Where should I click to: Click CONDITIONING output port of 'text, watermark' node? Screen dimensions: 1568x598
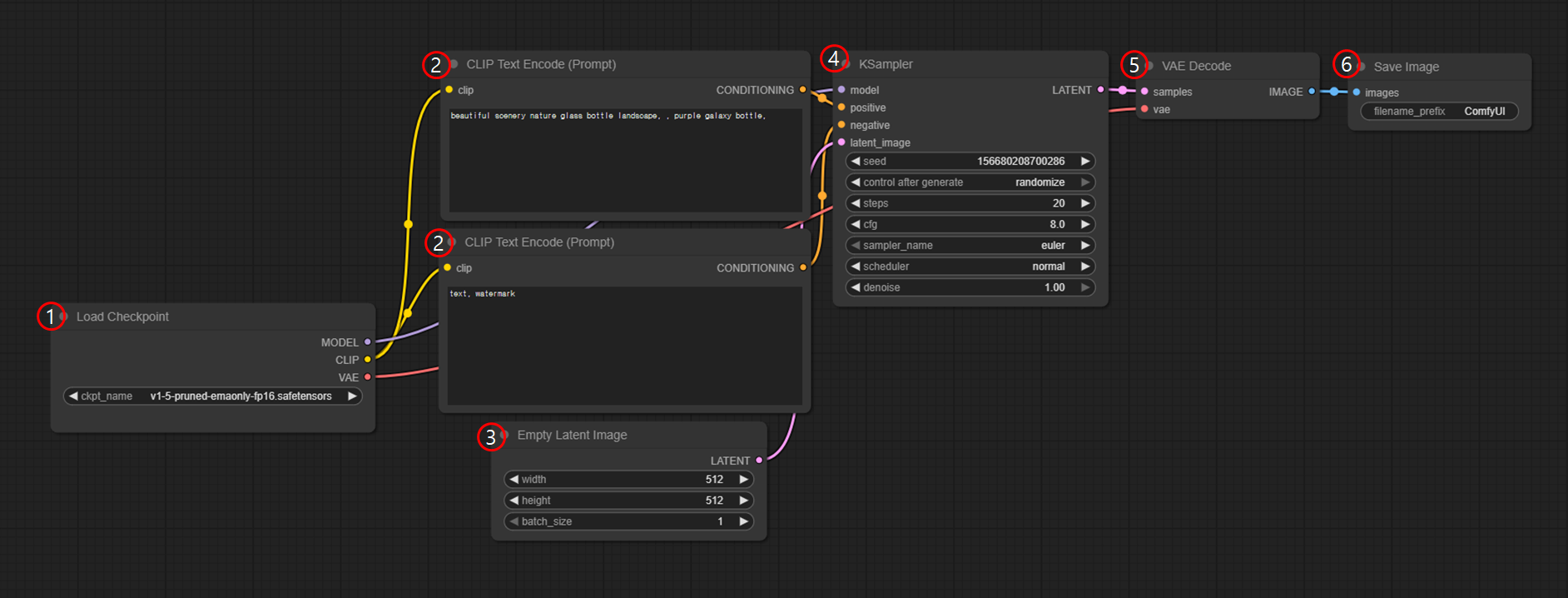pyautogui.click(x=803, y=268)
